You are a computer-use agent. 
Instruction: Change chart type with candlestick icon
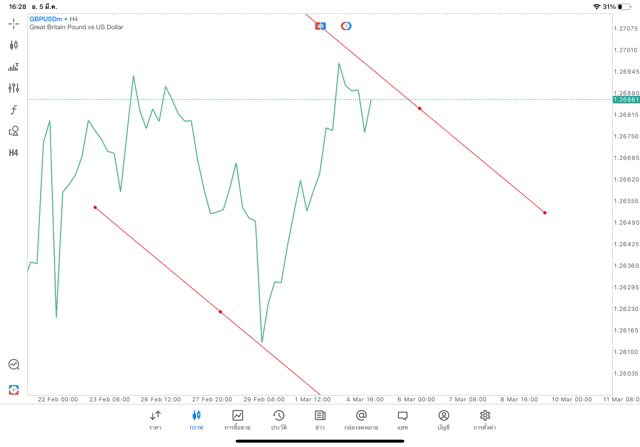(x=13, y=45)
